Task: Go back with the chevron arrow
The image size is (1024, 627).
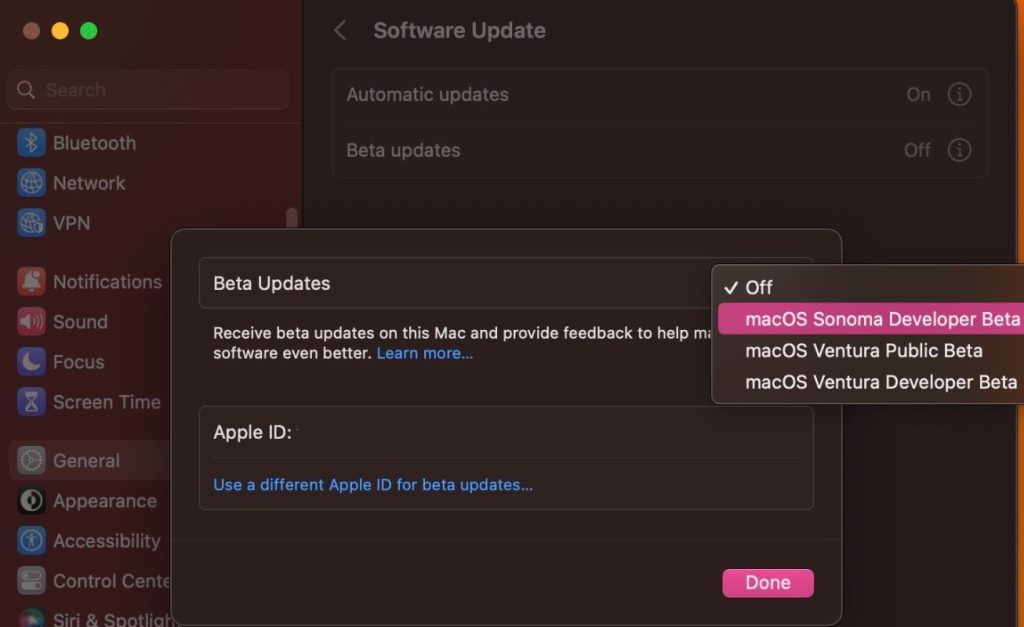Action: click(x=340, y=30)
